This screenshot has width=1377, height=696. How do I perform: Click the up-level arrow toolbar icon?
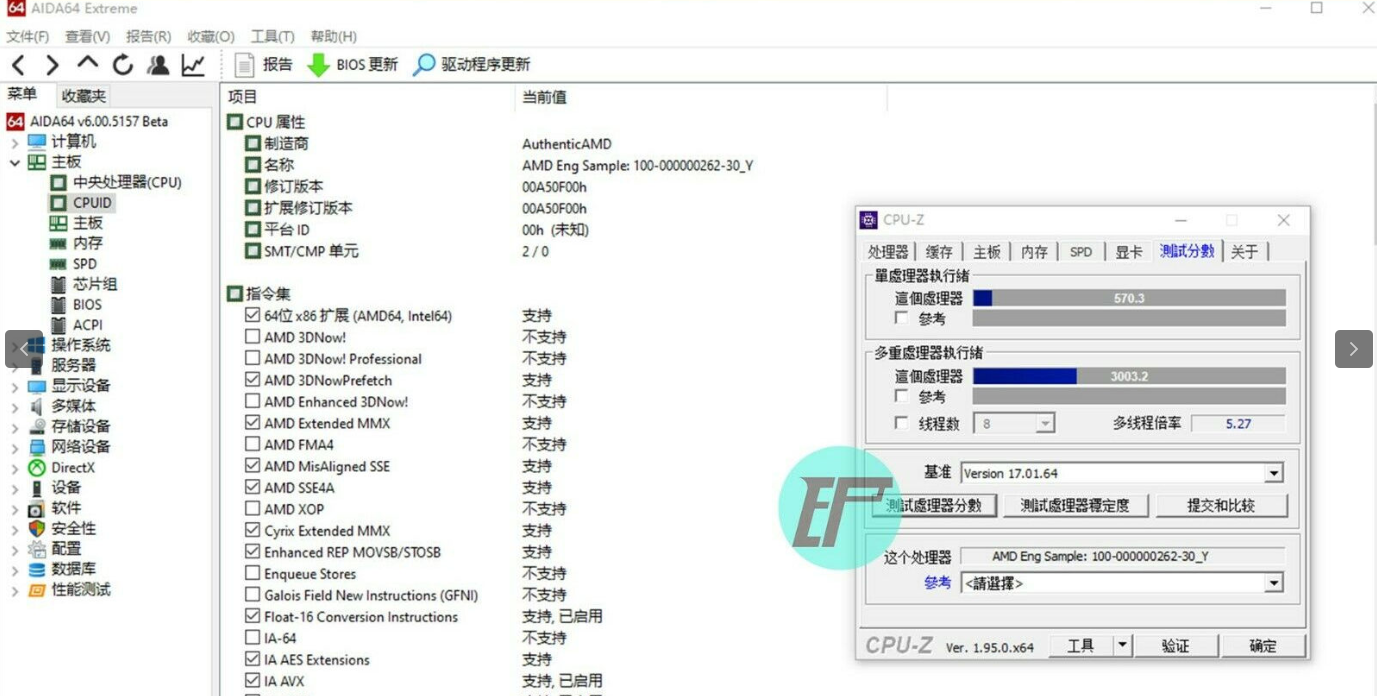pyautogui.click(x=88, y=64)
